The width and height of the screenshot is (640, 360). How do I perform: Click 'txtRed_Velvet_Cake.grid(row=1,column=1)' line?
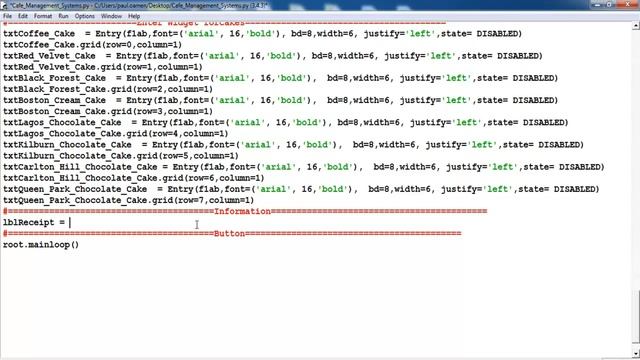click(x=102, y=67)
